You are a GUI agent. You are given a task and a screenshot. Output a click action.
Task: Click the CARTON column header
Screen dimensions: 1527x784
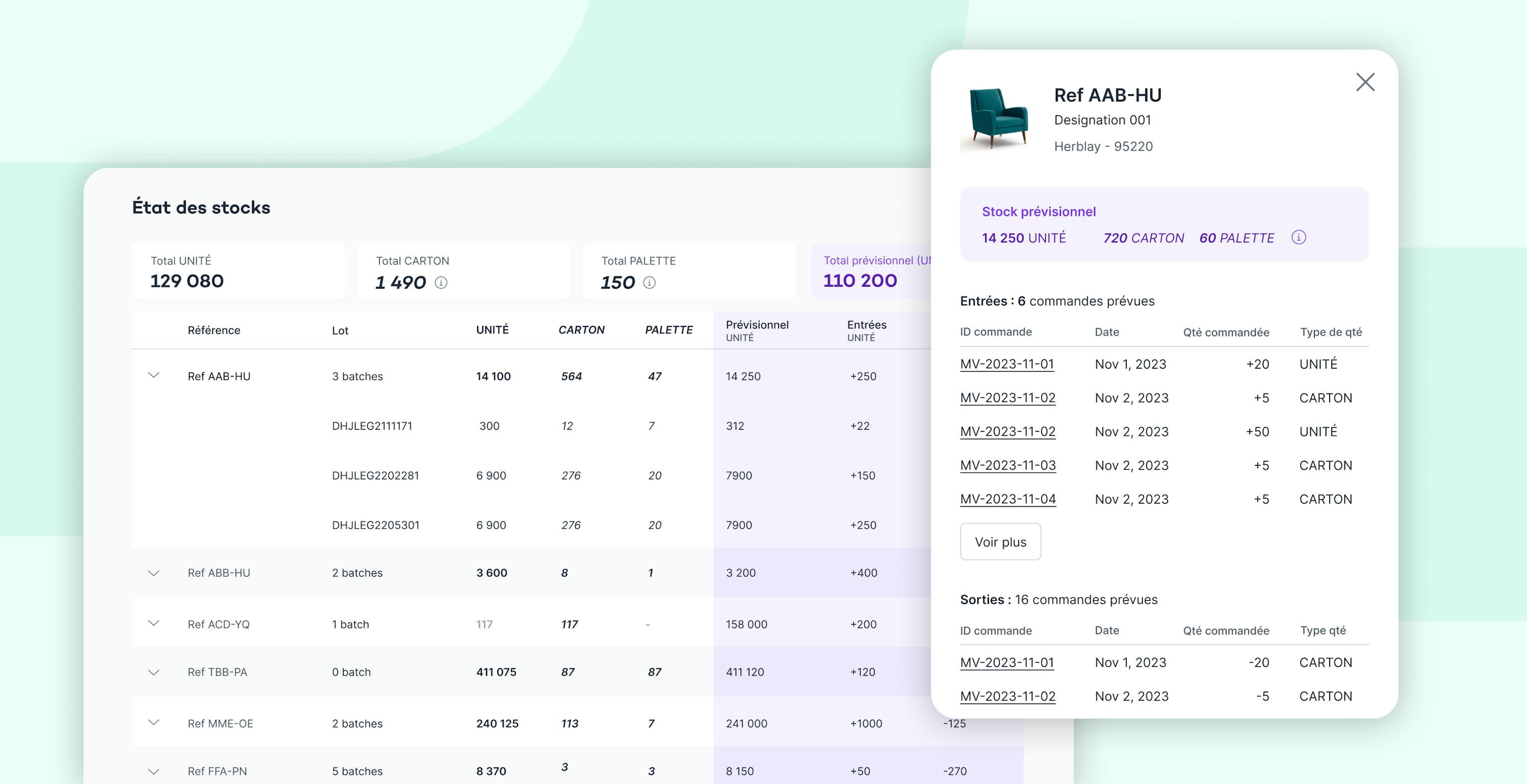click(581, 330)
